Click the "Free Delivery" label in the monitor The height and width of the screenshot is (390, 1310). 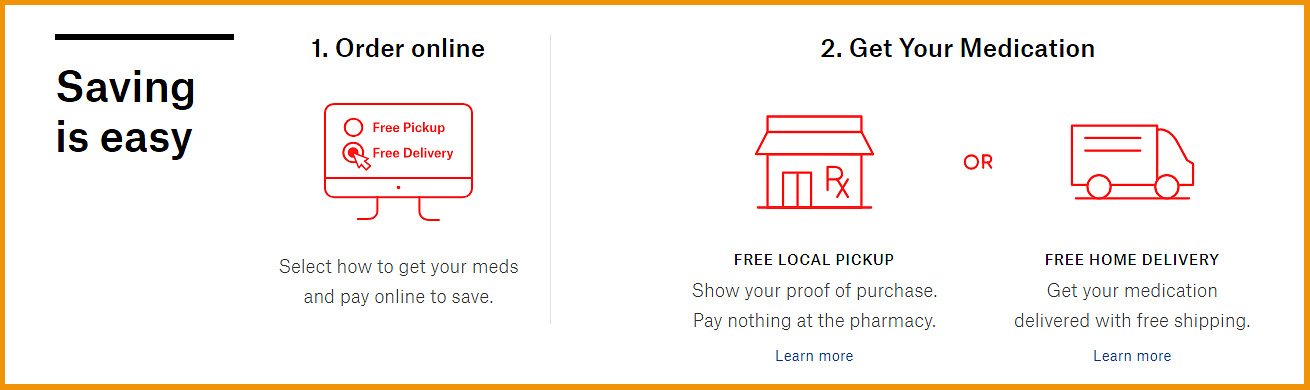pos(413,153)
